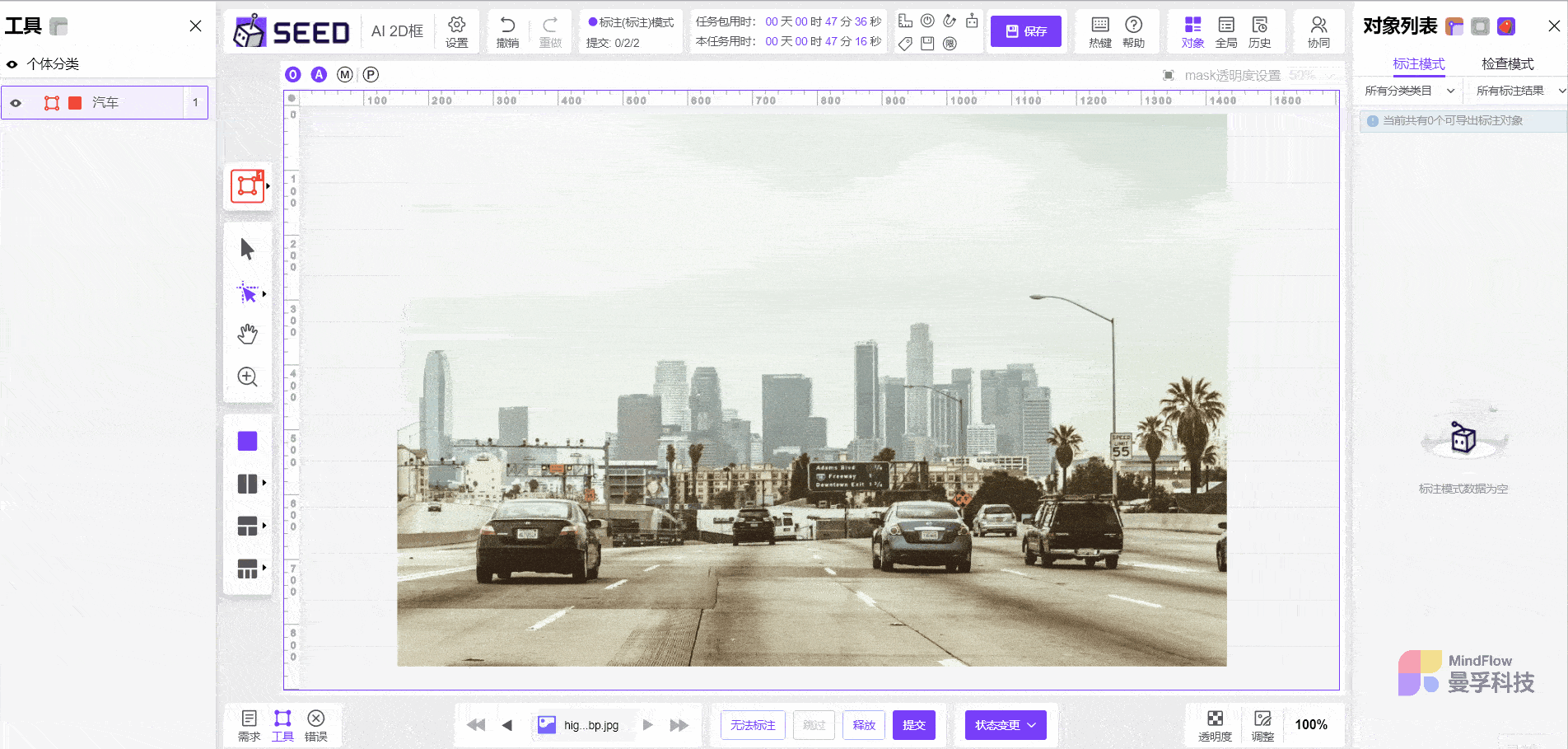
Task: Toggle visibility eye for 个体分类
Action: 12,64
